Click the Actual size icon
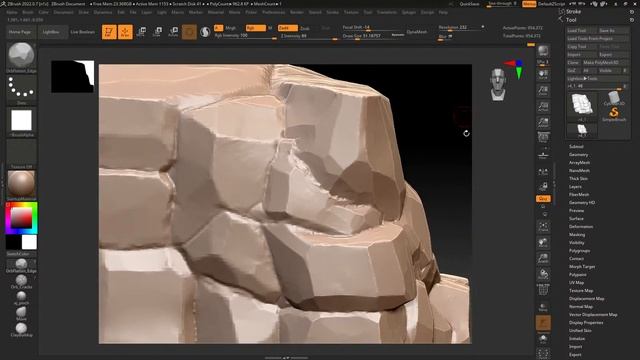Viewport: 640px width, 360px height. coord(543,106)
